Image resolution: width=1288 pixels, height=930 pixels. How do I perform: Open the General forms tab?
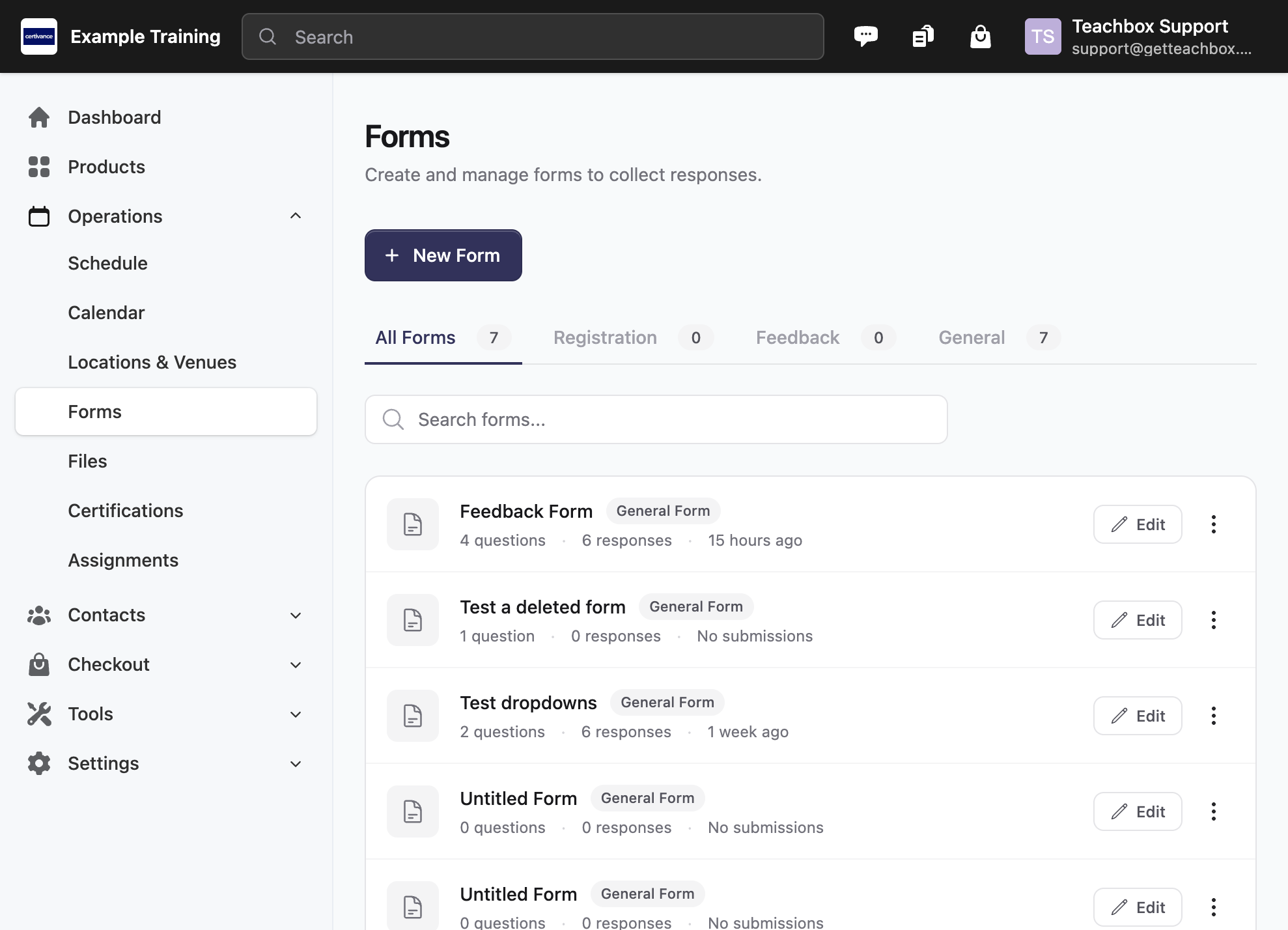[x=971, y=337]
